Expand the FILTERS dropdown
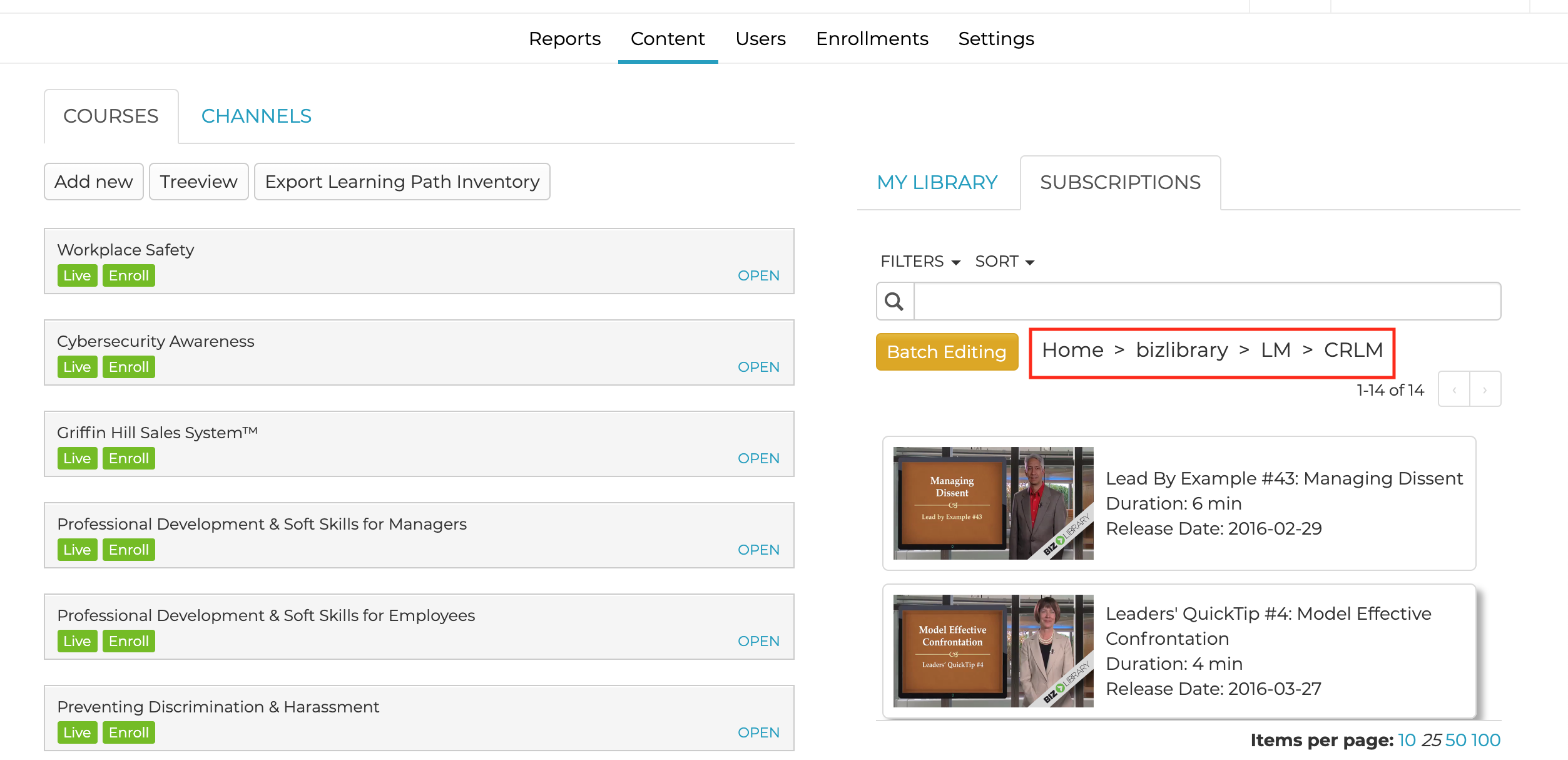Viewport: 1568px width, 760px height. tap(920, 262)
